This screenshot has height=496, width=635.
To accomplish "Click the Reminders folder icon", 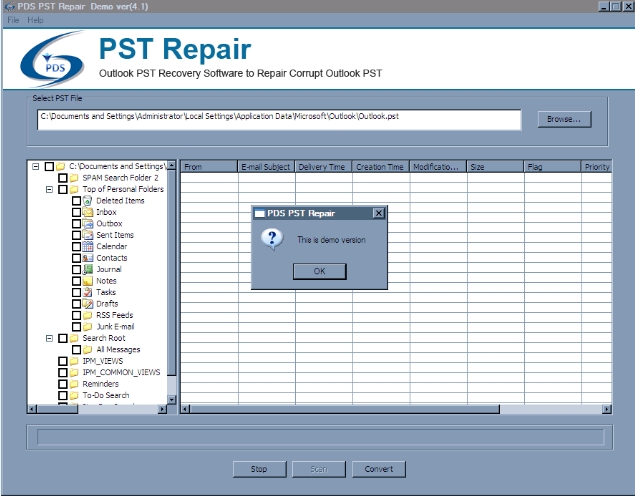I will [x=74, y=384].
